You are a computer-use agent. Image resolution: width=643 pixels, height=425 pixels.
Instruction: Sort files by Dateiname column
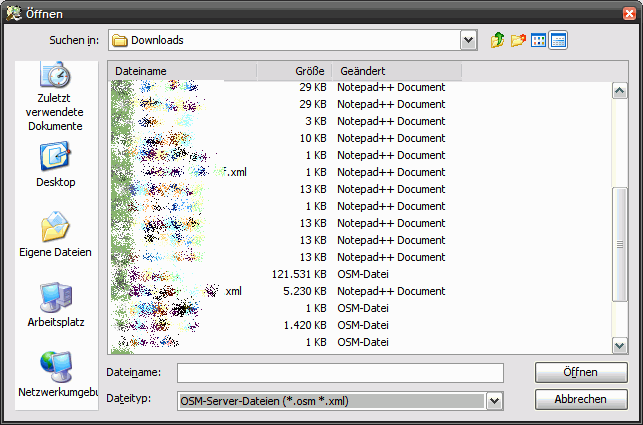click(182, 72)
